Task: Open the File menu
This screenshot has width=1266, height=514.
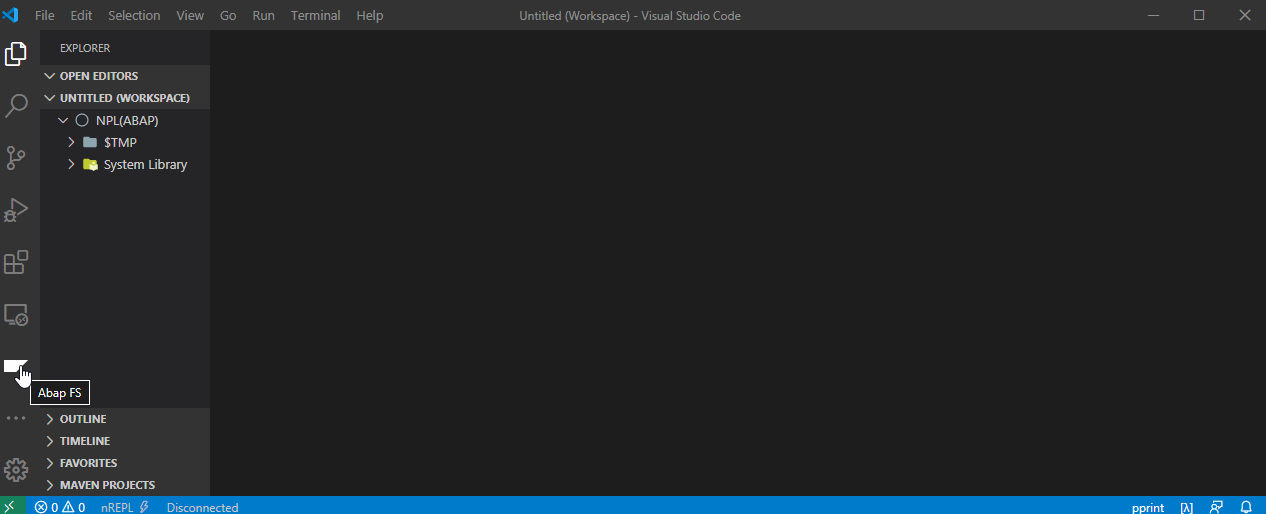Action: 45,15
